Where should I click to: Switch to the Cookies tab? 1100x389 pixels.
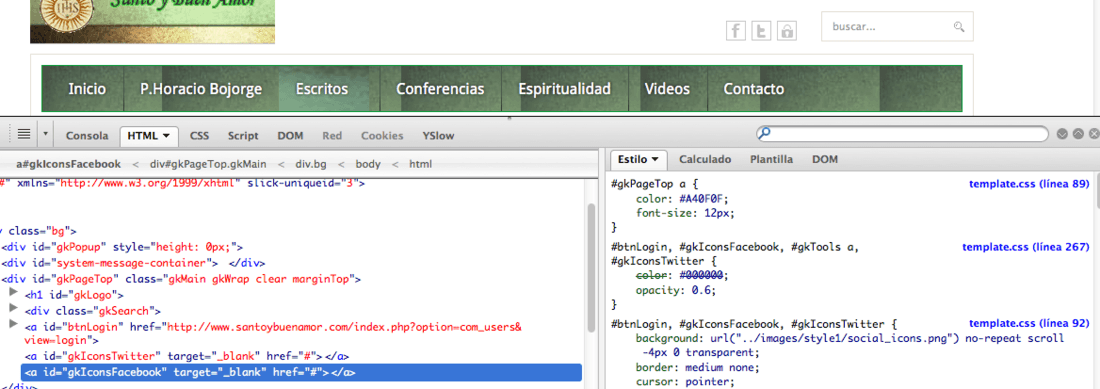(382, 136)
